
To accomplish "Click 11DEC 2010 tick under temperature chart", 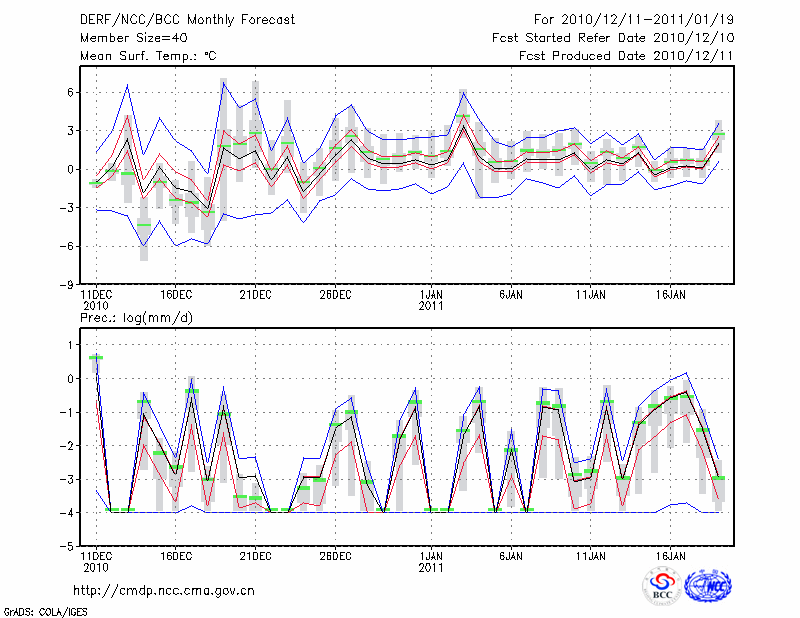I will (95, 299).
